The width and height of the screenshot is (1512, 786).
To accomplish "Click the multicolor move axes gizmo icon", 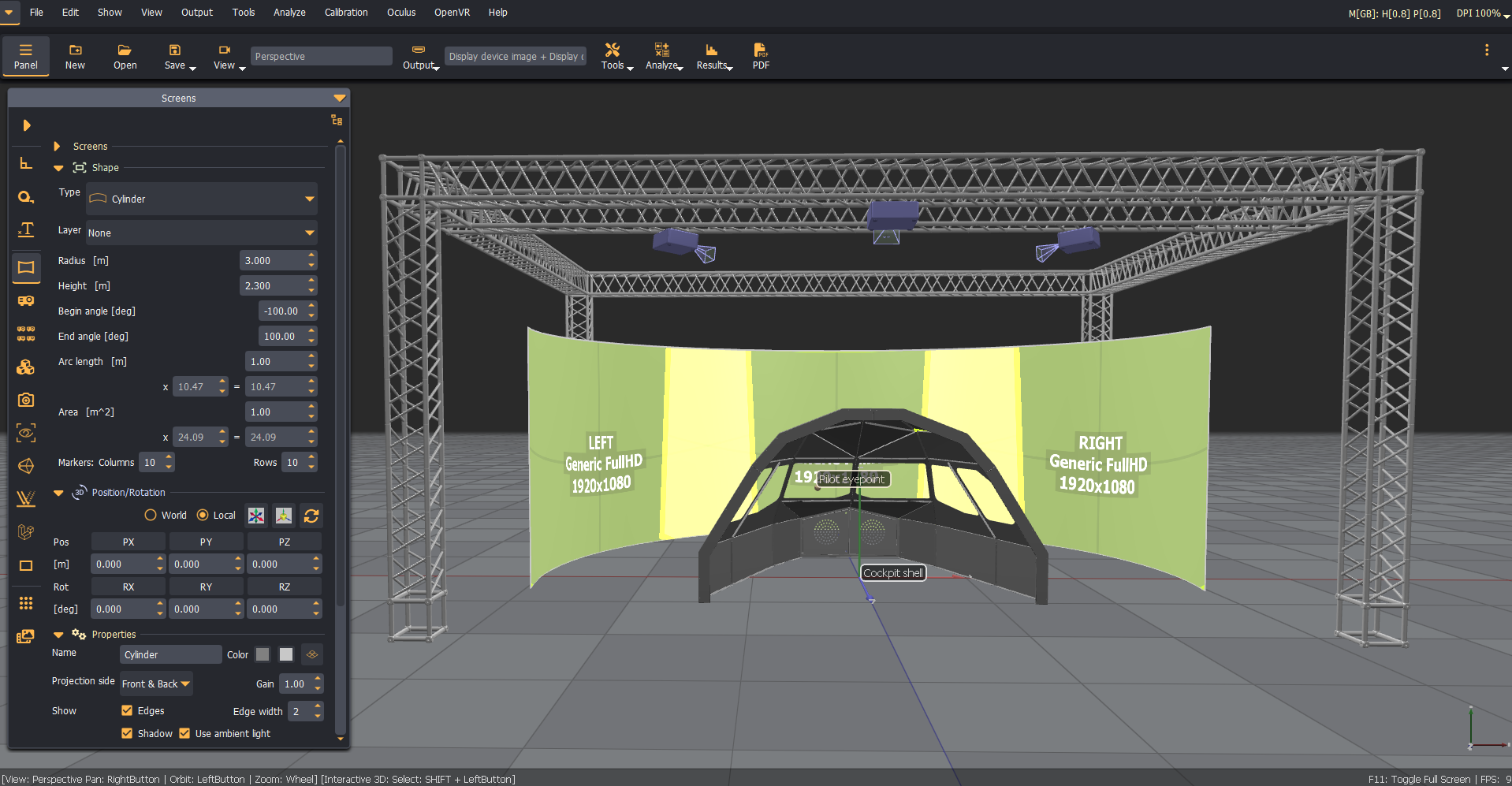I will click(256, 516).
